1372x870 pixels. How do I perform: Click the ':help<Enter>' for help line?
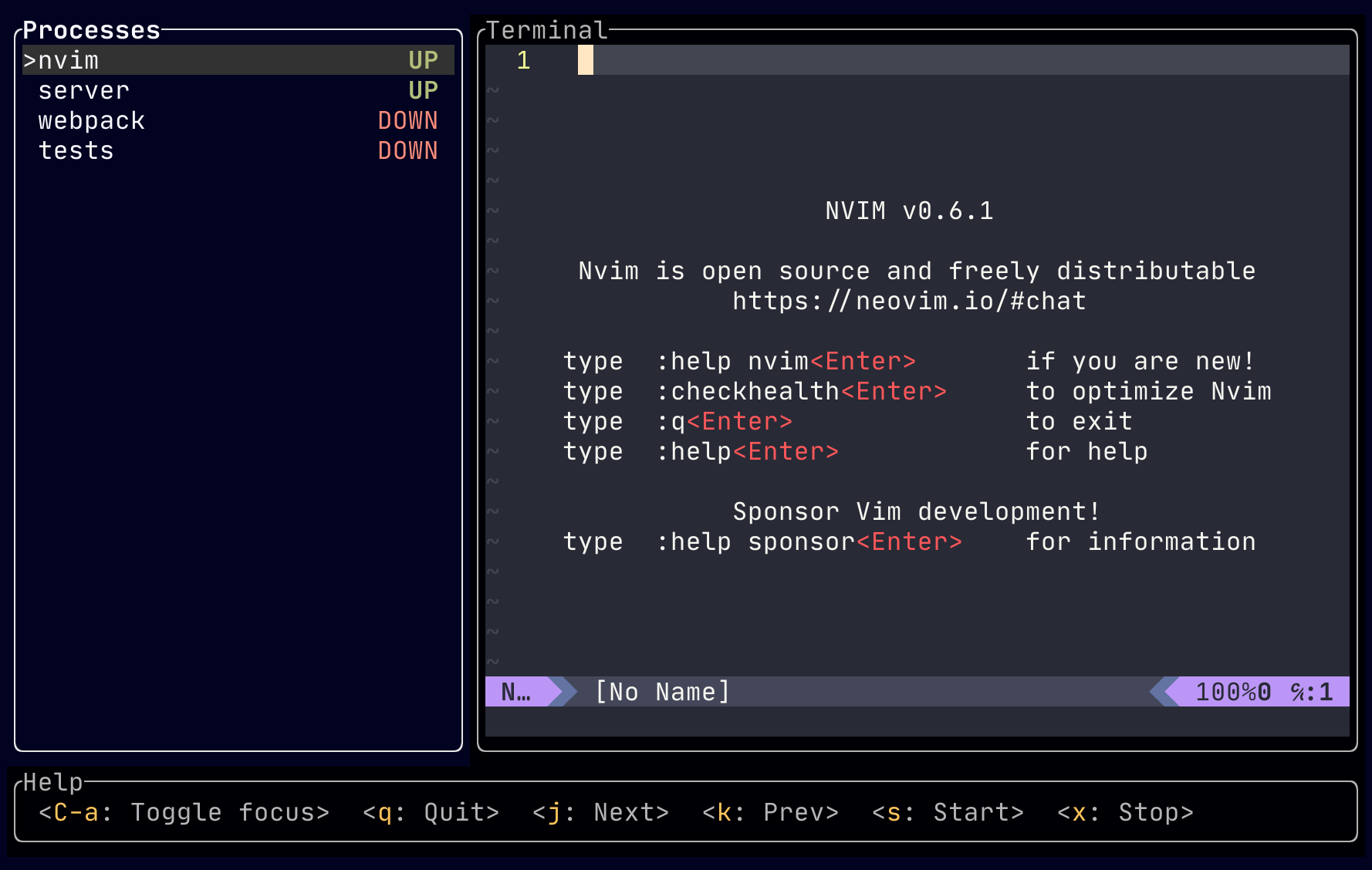point(855,451)
